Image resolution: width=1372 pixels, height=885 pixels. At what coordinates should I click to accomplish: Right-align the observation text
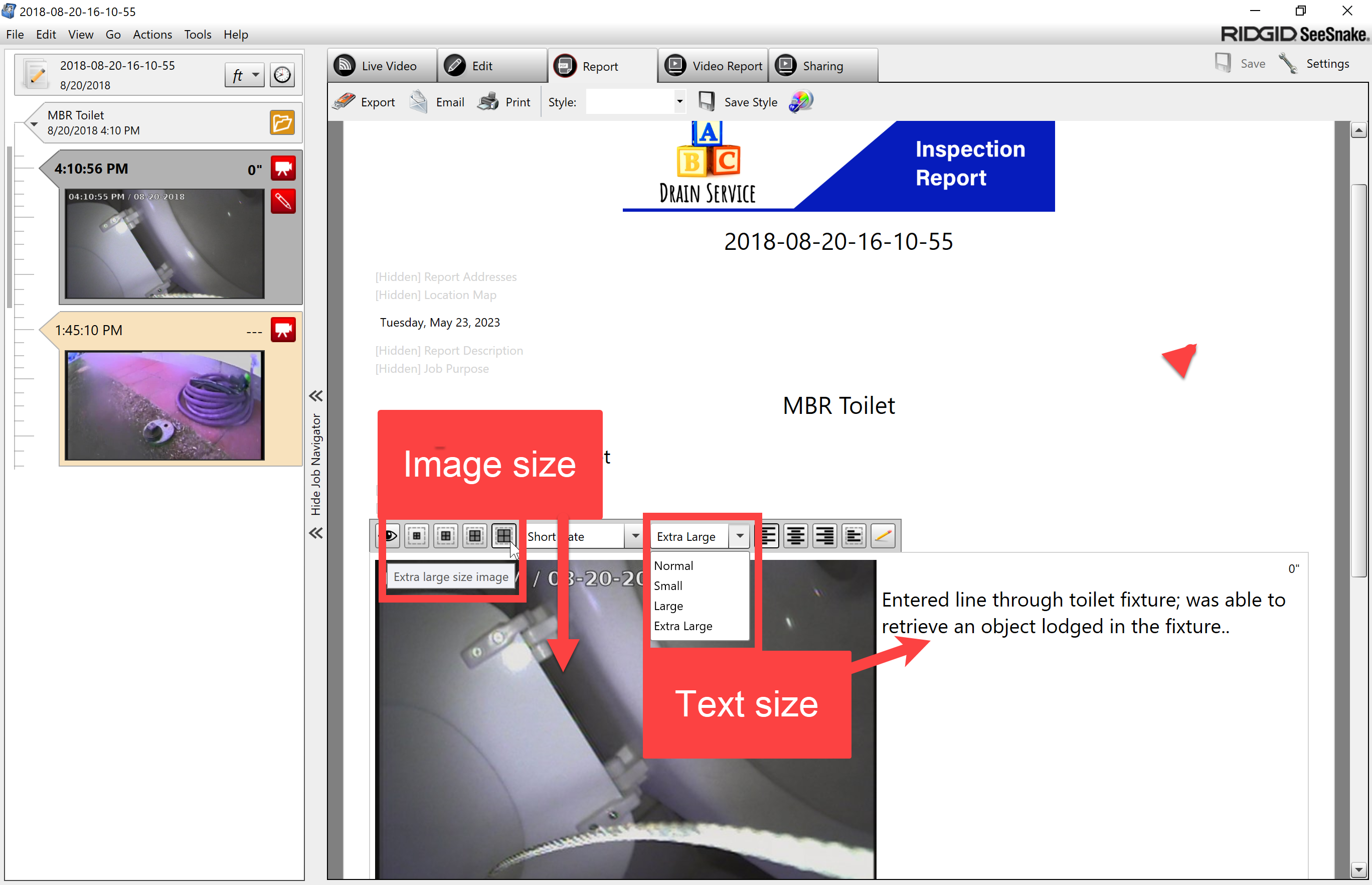(x=825, y=536)
